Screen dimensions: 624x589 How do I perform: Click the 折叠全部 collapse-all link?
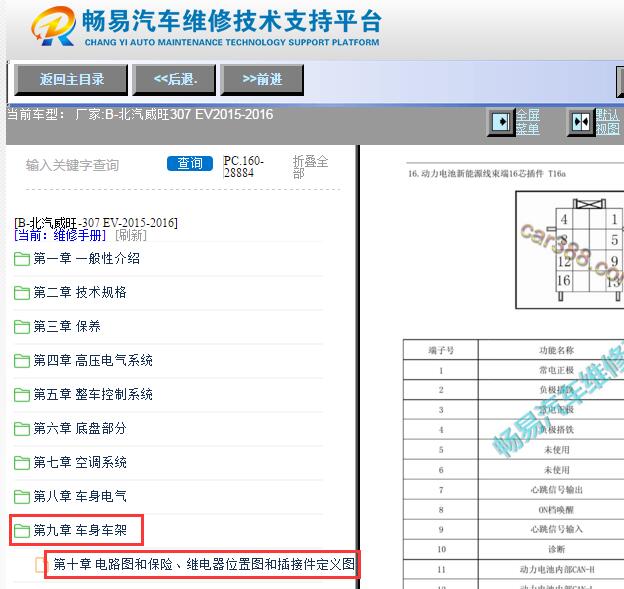310,167
